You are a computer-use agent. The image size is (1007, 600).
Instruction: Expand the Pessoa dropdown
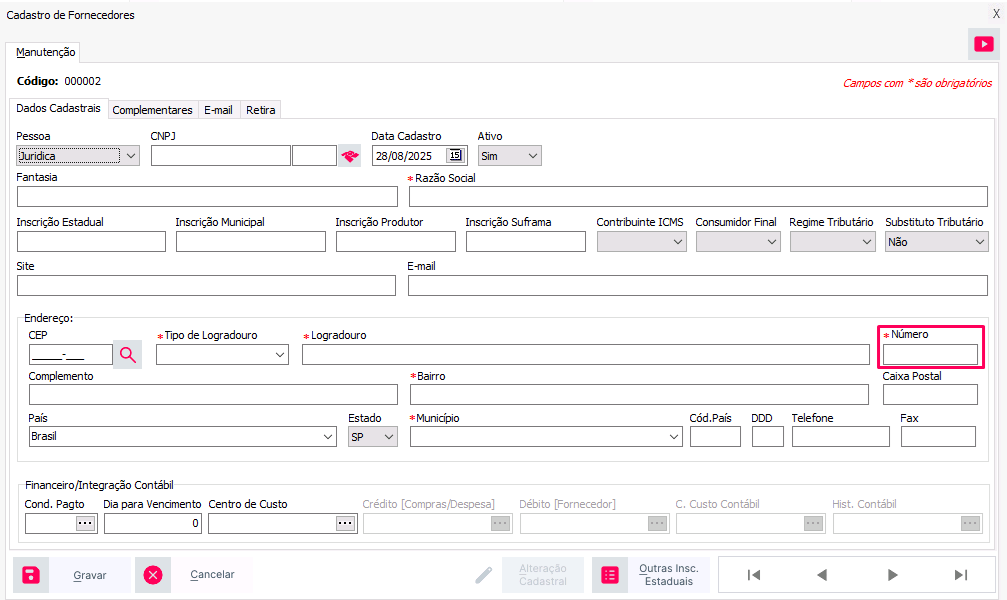(x=131, y=156)
